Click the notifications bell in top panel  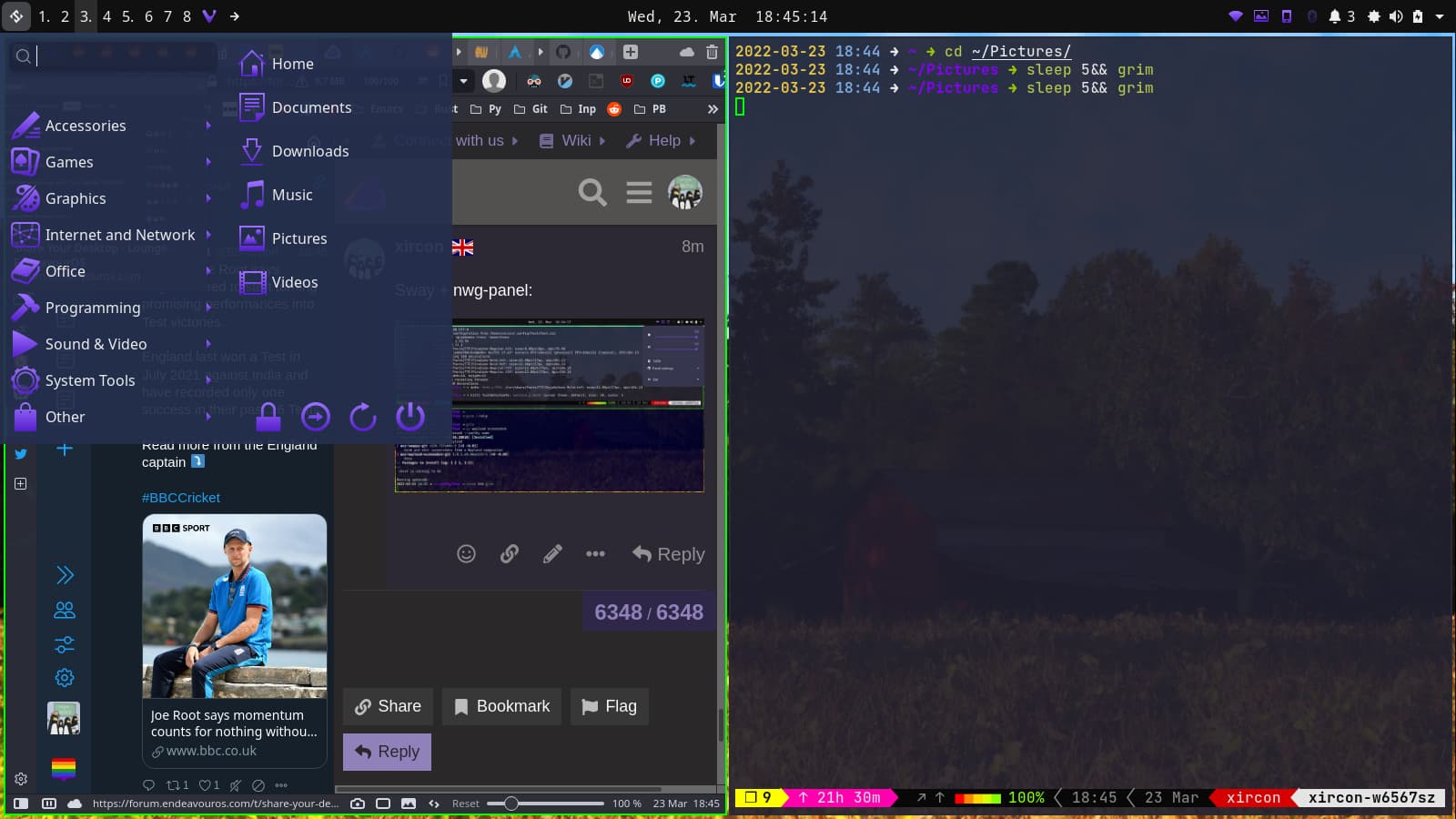coord(1335,16)
